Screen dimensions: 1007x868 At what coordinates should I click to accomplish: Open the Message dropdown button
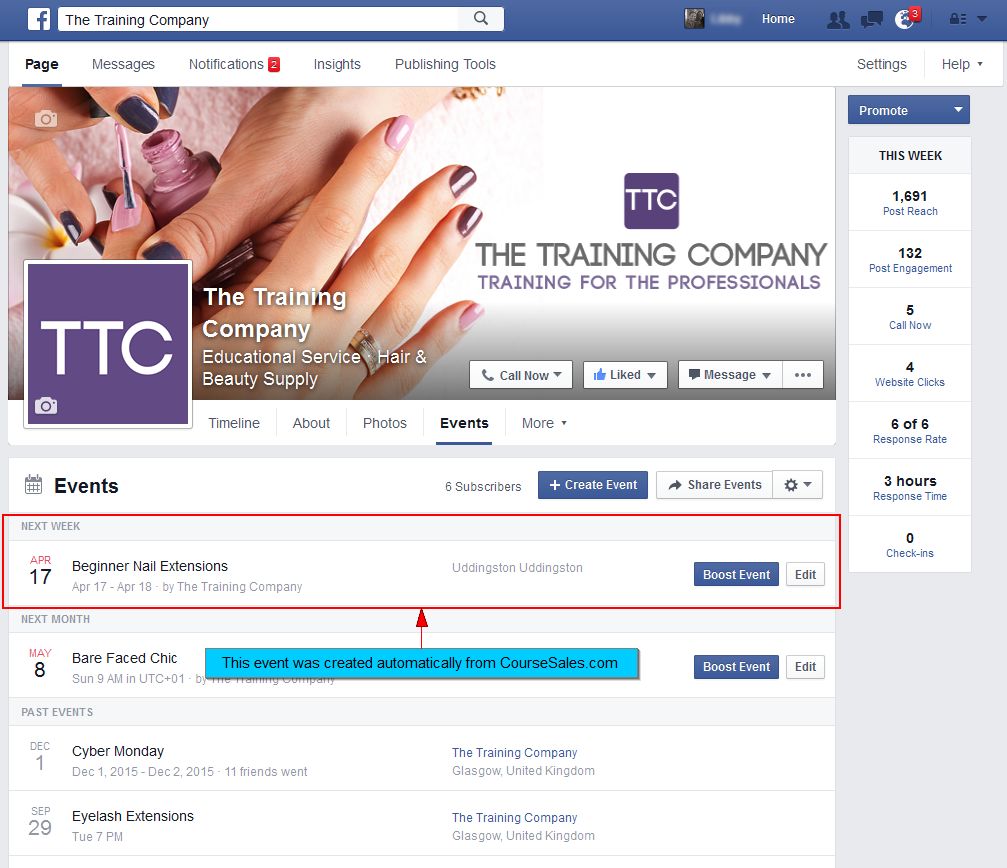point(730,375)
